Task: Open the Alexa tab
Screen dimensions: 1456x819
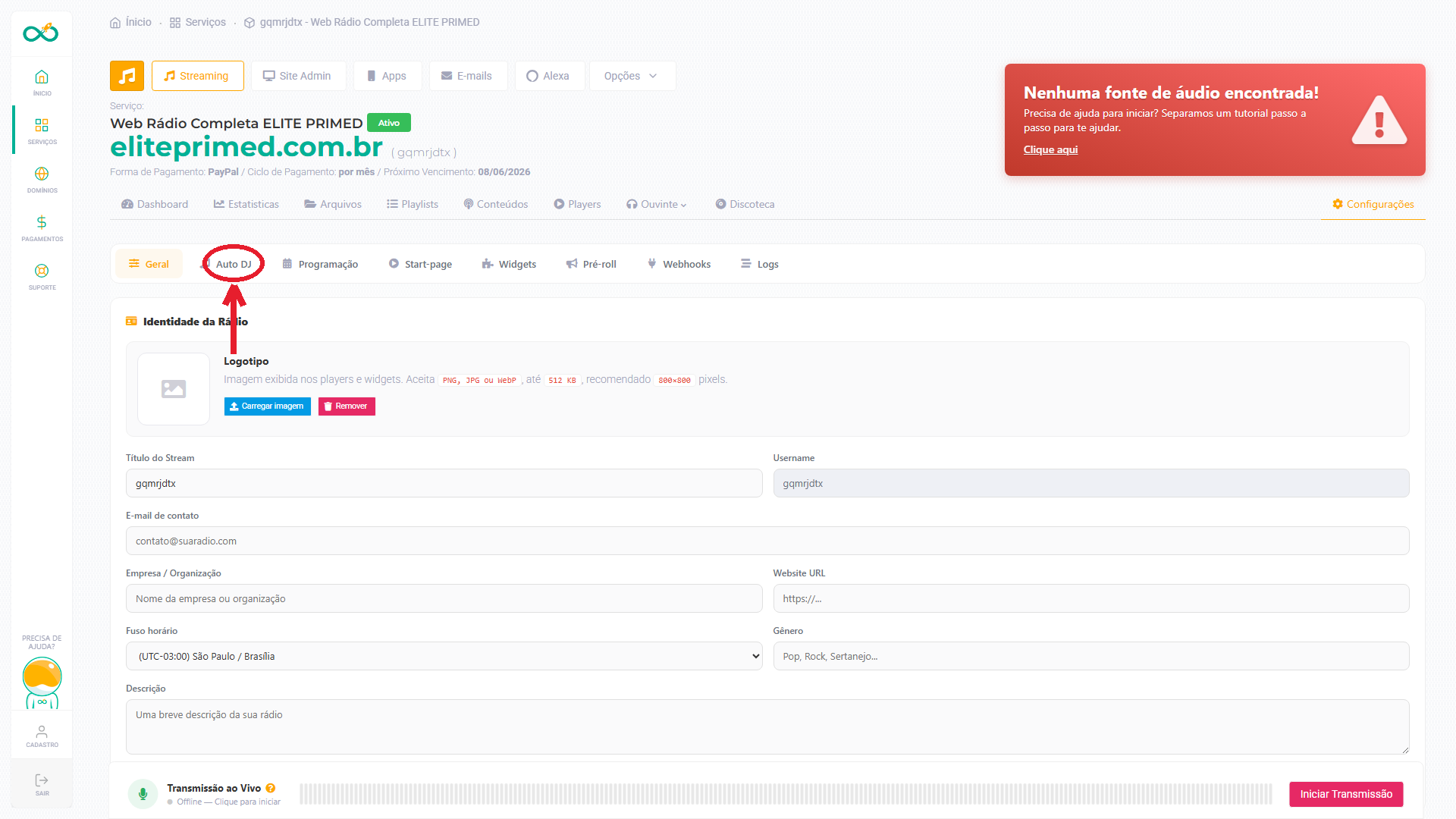Action: [548, 76]
